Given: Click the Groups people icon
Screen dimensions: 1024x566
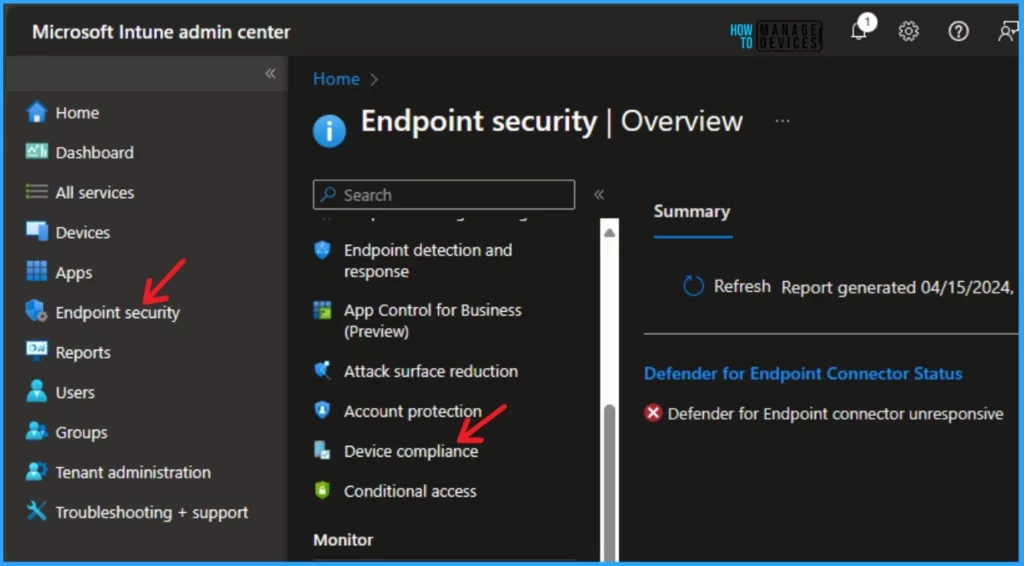Looking at the screenshot, I should pyautogui.click(x=37, y=431).
